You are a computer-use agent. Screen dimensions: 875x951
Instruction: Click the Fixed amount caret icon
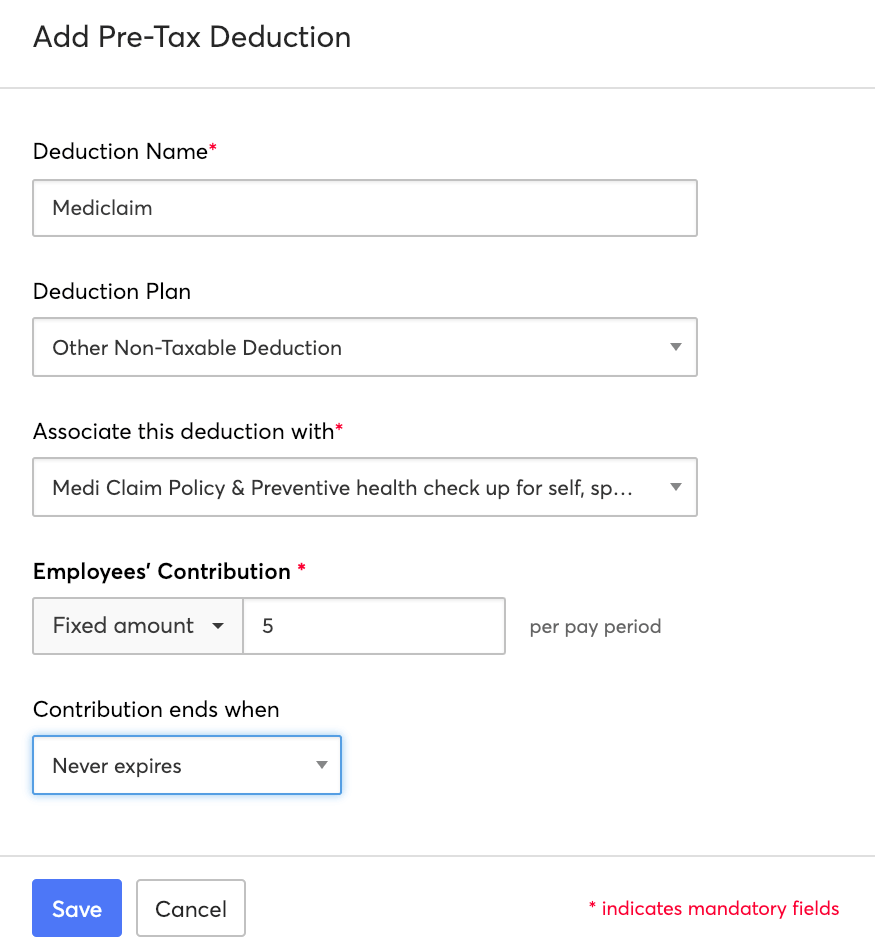click(x=218, y=627)
